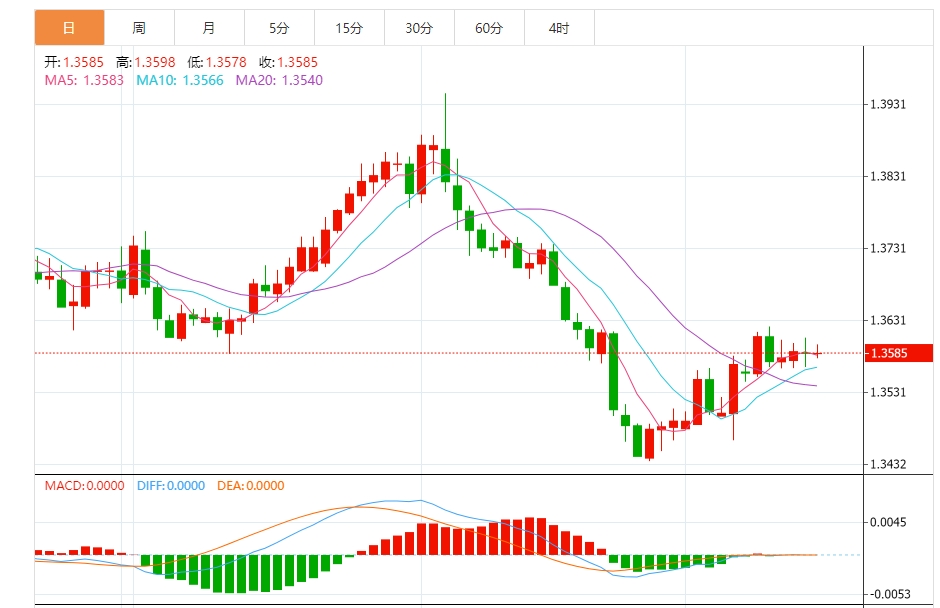Click the red 1.3585 current price tag
Screen dimensions: 940x608
[899, 353]
